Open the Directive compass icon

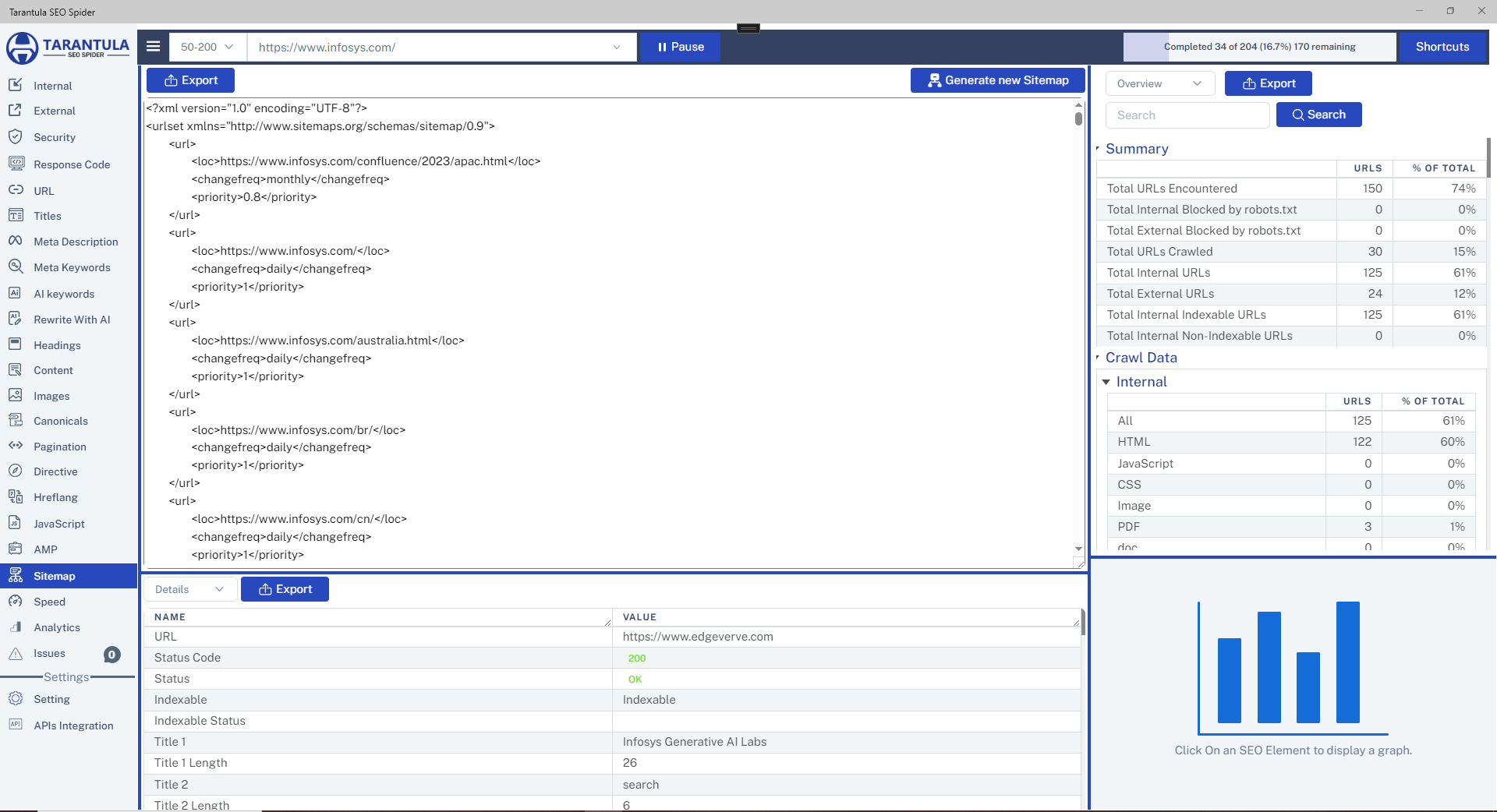pos(15,471)
